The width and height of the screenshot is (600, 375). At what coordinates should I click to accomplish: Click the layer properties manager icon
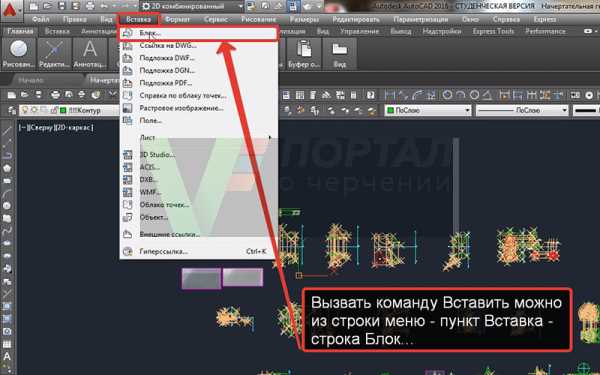12,110
